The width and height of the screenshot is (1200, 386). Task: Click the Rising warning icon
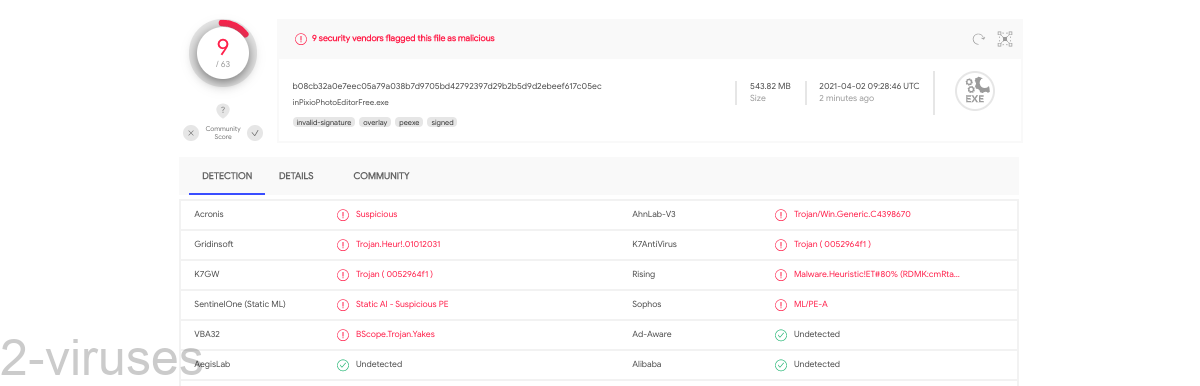point(781,274)
